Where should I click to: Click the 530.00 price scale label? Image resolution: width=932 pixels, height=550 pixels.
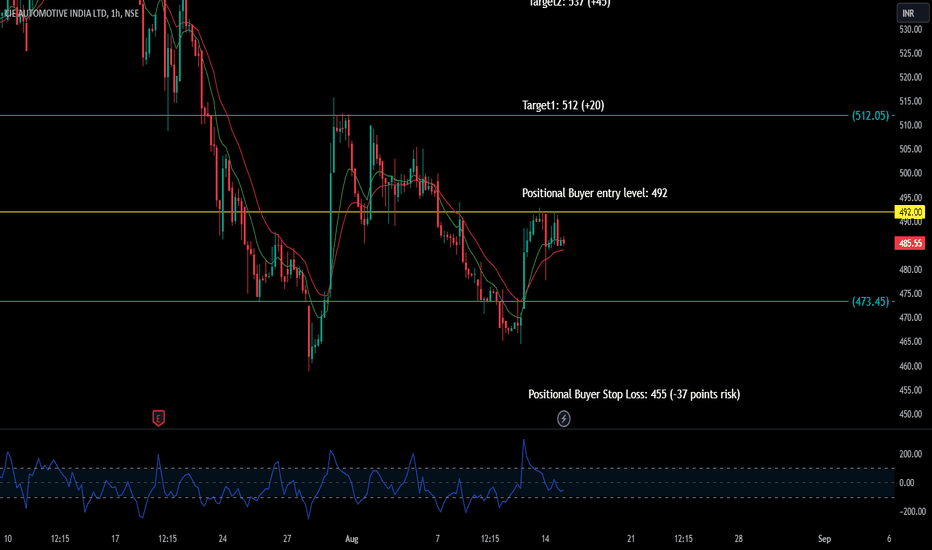(910, 29)
